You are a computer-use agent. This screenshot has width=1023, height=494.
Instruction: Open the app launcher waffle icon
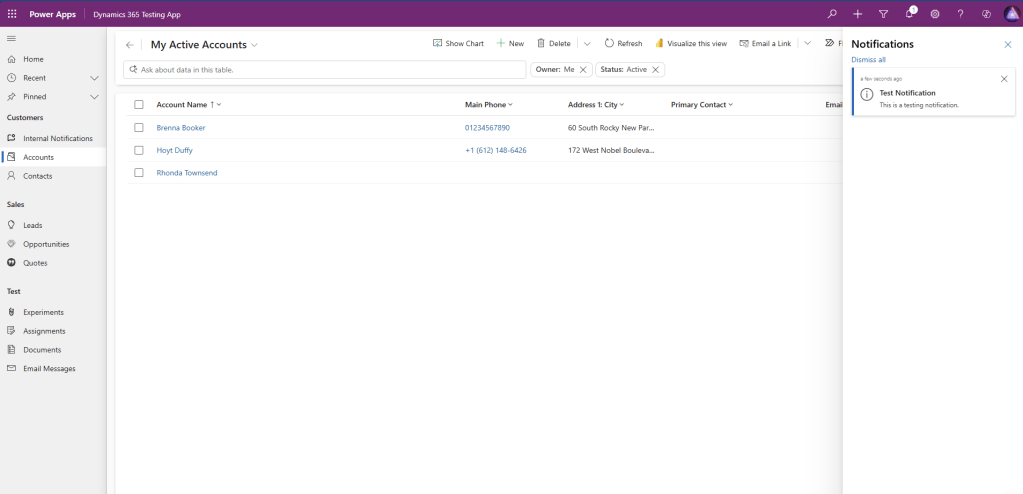coord(12,14)
